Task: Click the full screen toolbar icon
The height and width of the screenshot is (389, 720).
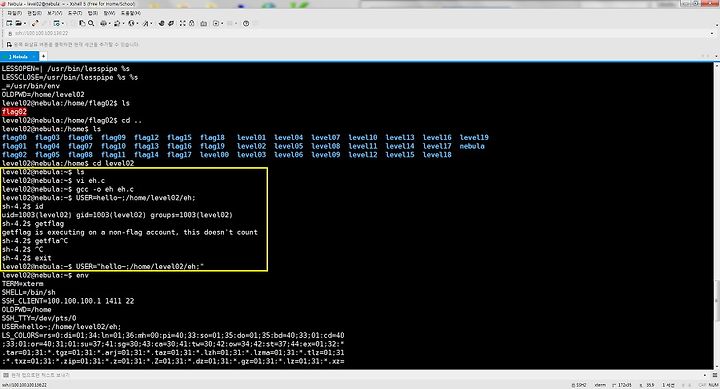Action: (183, 23)
